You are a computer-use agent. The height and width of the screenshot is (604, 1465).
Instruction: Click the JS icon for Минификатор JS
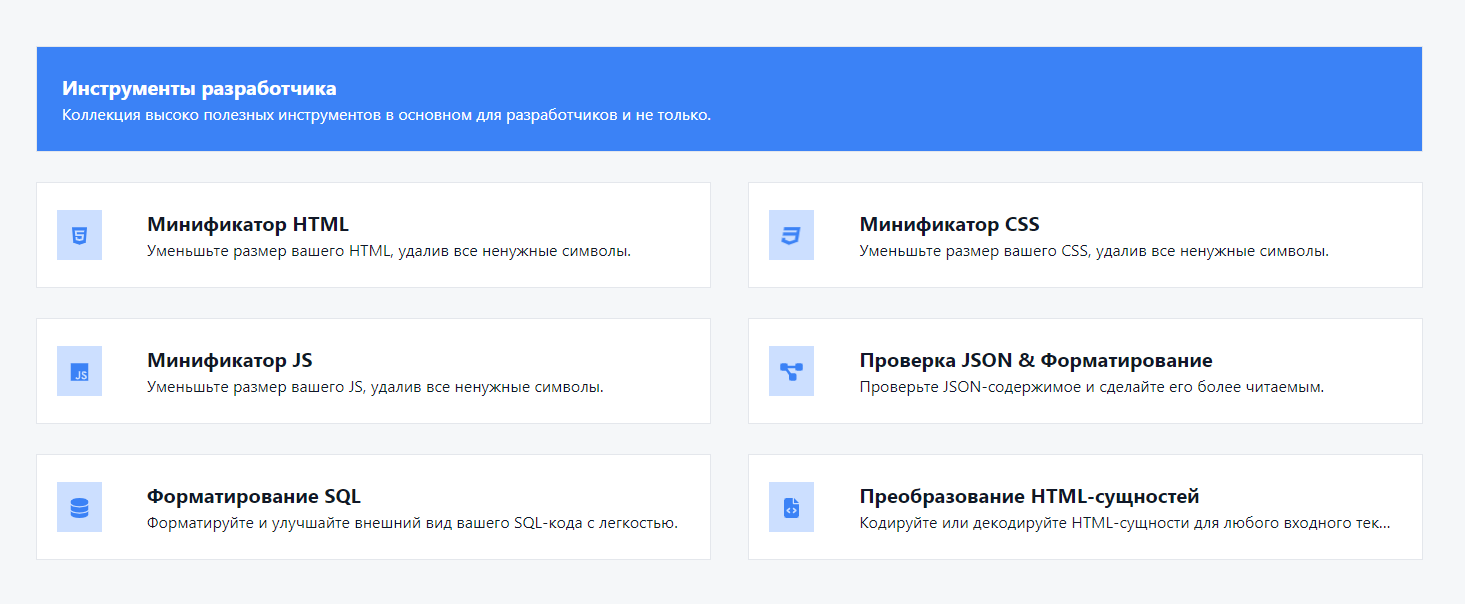(79, 371)
